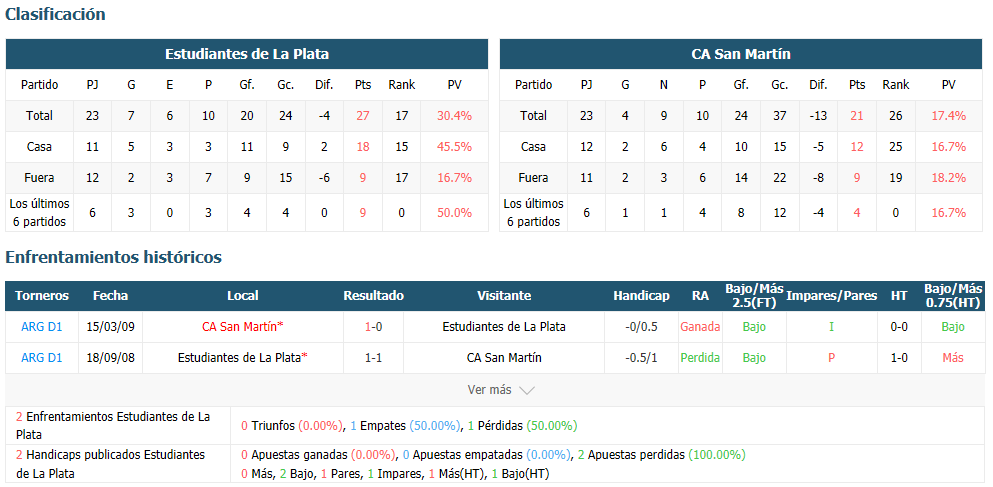Click the Ganada RA result
Screen dimensions: 993x487
[x=700, y=327]
